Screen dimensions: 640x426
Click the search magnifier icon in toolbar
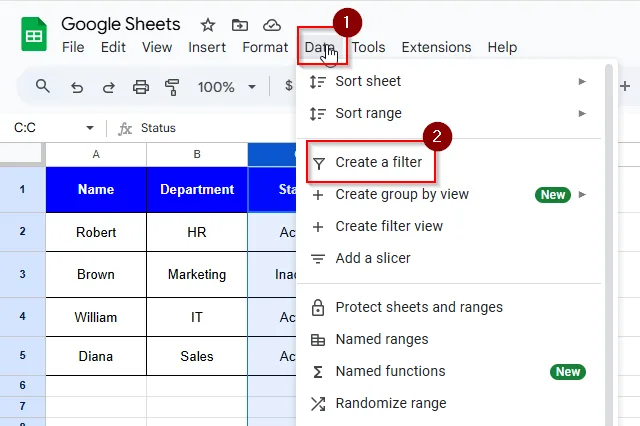pyautogui.click(x=43, y=86)
